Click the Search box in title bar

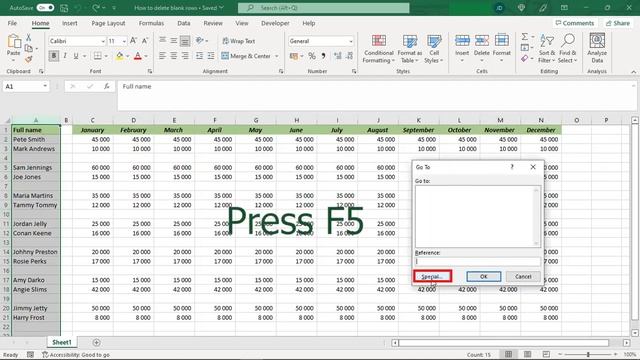click(324, 8)
